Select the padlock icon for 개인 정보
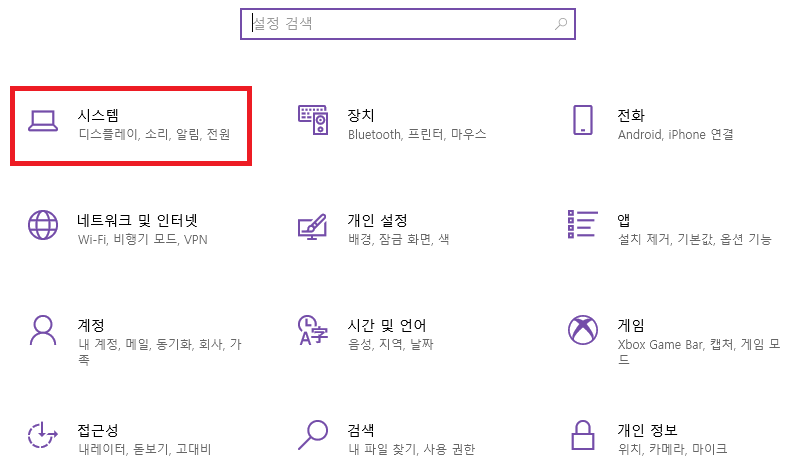 pyautogui.click(x=583, y=435)
